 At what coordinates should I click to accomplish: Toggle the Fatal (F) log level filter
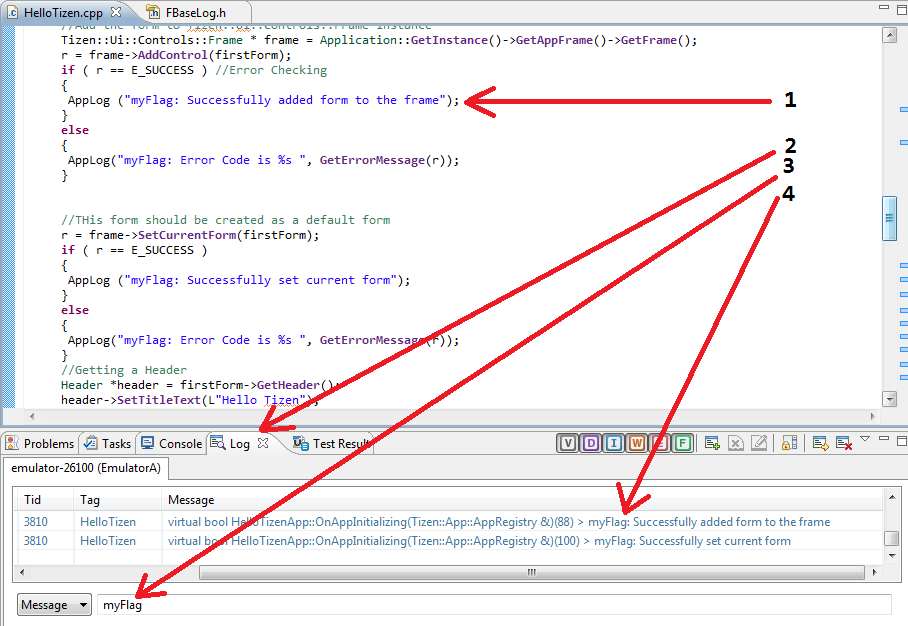(683, 444)
